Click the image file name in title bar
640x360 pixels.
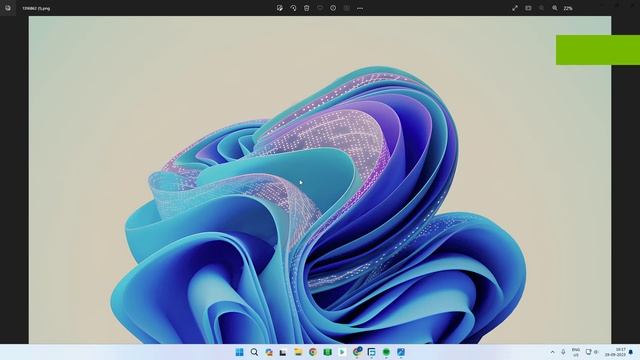36,8
